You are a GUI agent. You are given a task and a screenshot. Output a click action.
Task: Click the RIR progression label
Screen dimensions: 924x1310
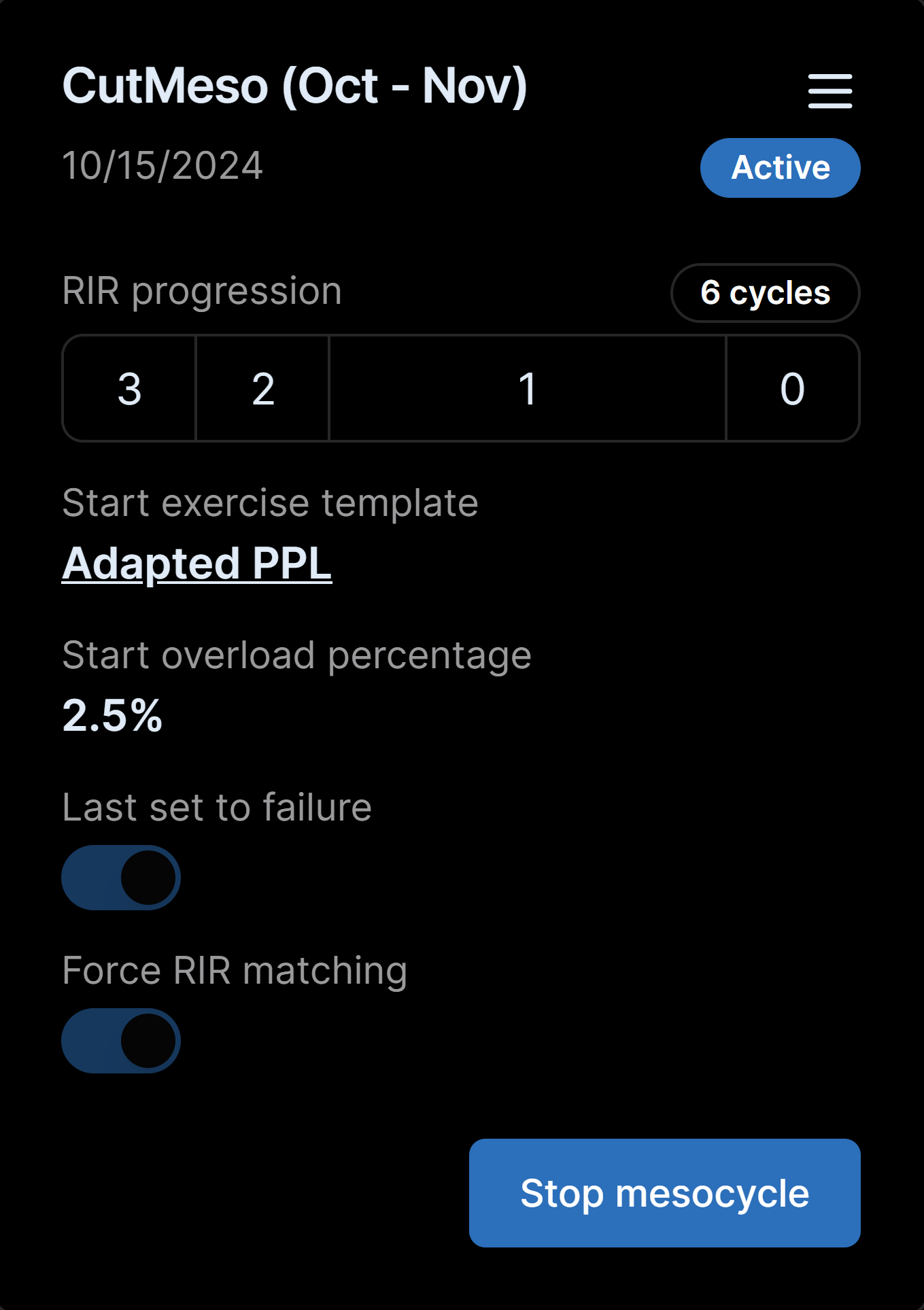click(202, 291)
